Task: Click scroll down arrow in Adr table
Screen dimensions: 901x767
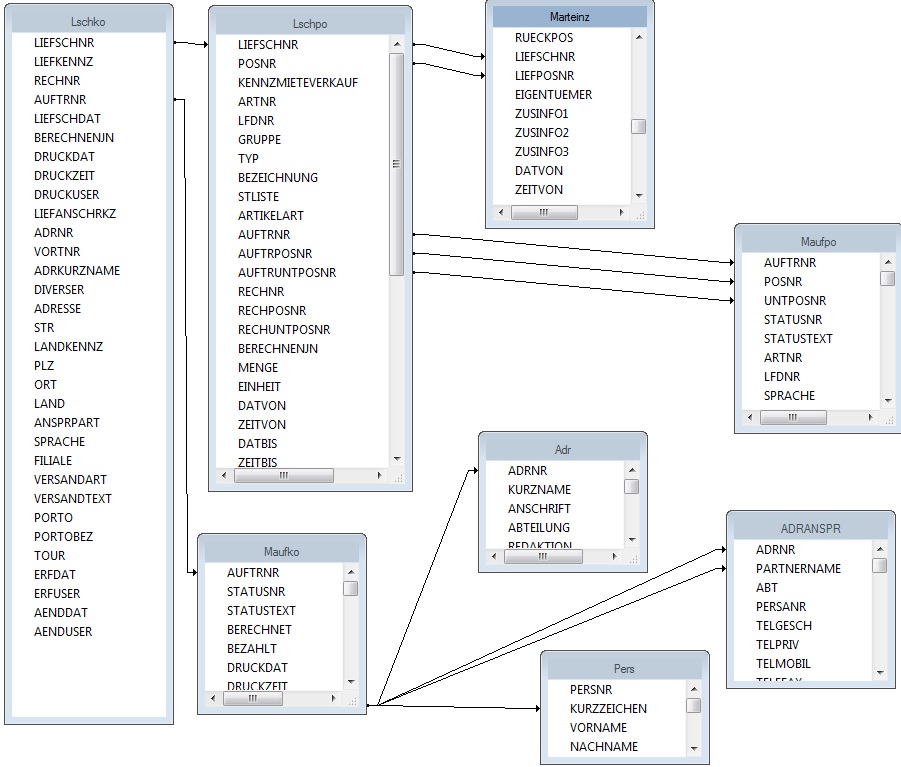Action: tap(632, 539)
